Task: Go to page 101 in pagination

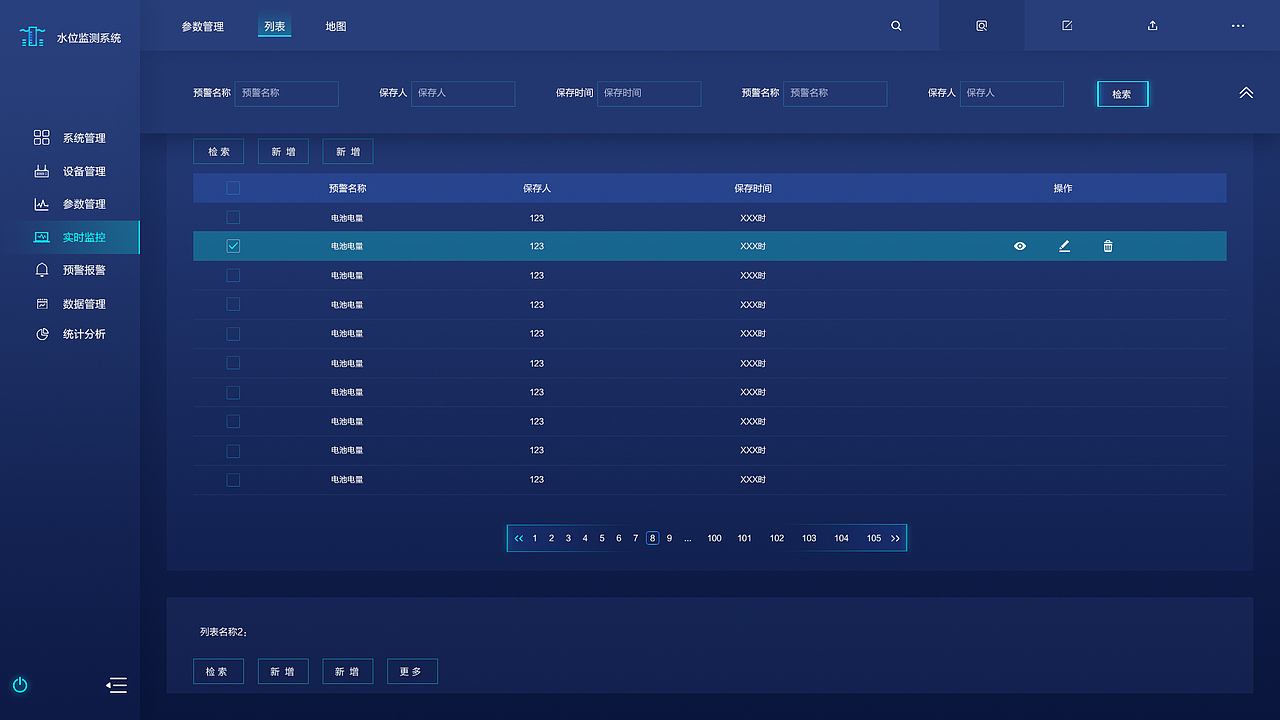Action: [x=744, y=538]
